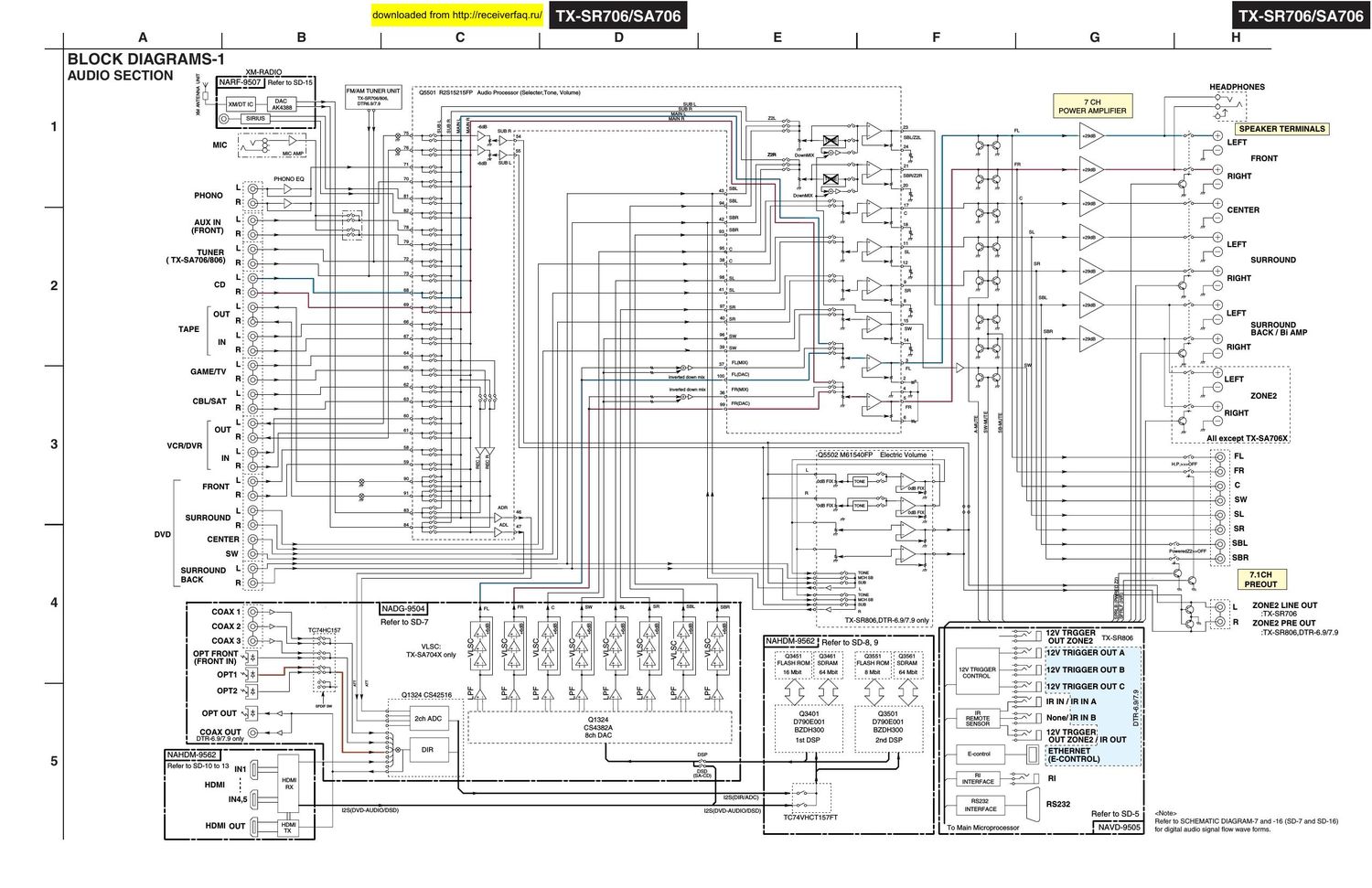The image size is (1372, 888).
Task: Select the Refer to SD-5 note
Action: click(x=1115, y=814)
